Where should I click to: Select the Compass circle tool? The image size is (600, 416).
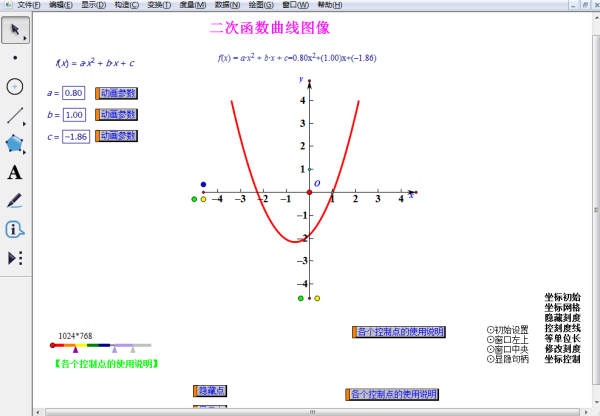coord(15,86)
